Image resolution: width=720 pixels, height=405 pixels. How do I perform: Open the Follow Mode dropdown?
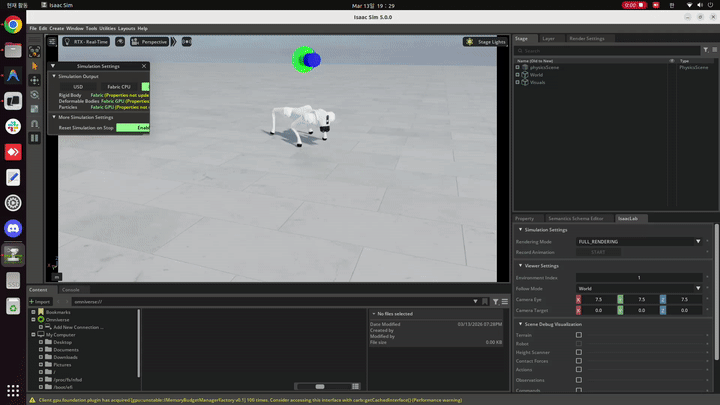[x=640, y=288]
